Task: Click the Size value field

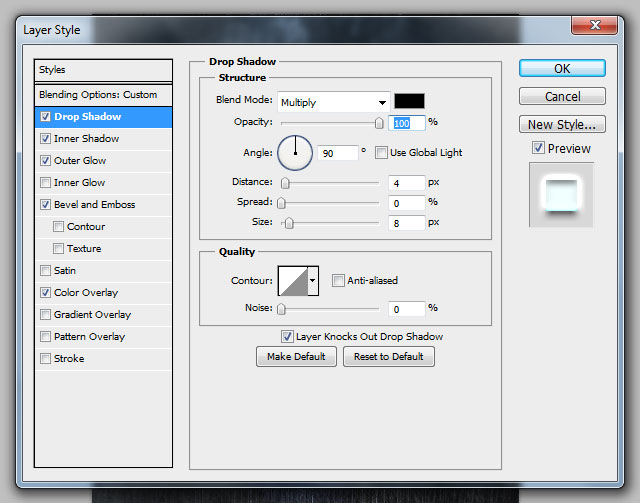Action: [x=407, y=223]
